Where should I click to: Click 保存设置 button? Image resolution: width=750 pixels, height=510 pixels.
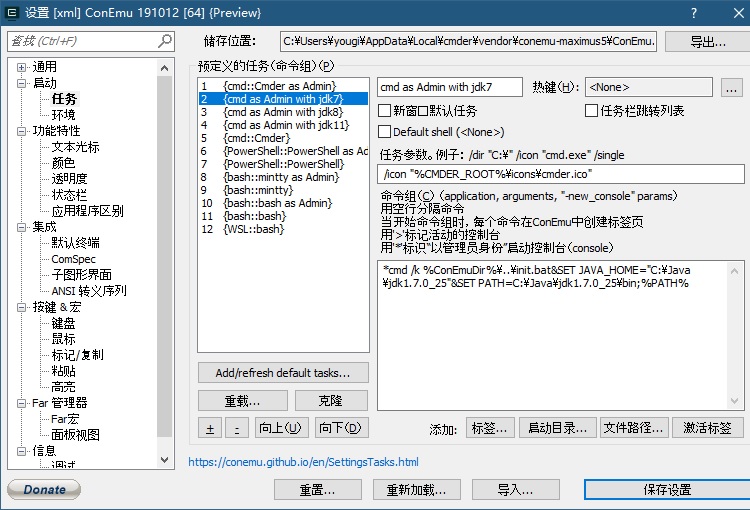667,490
